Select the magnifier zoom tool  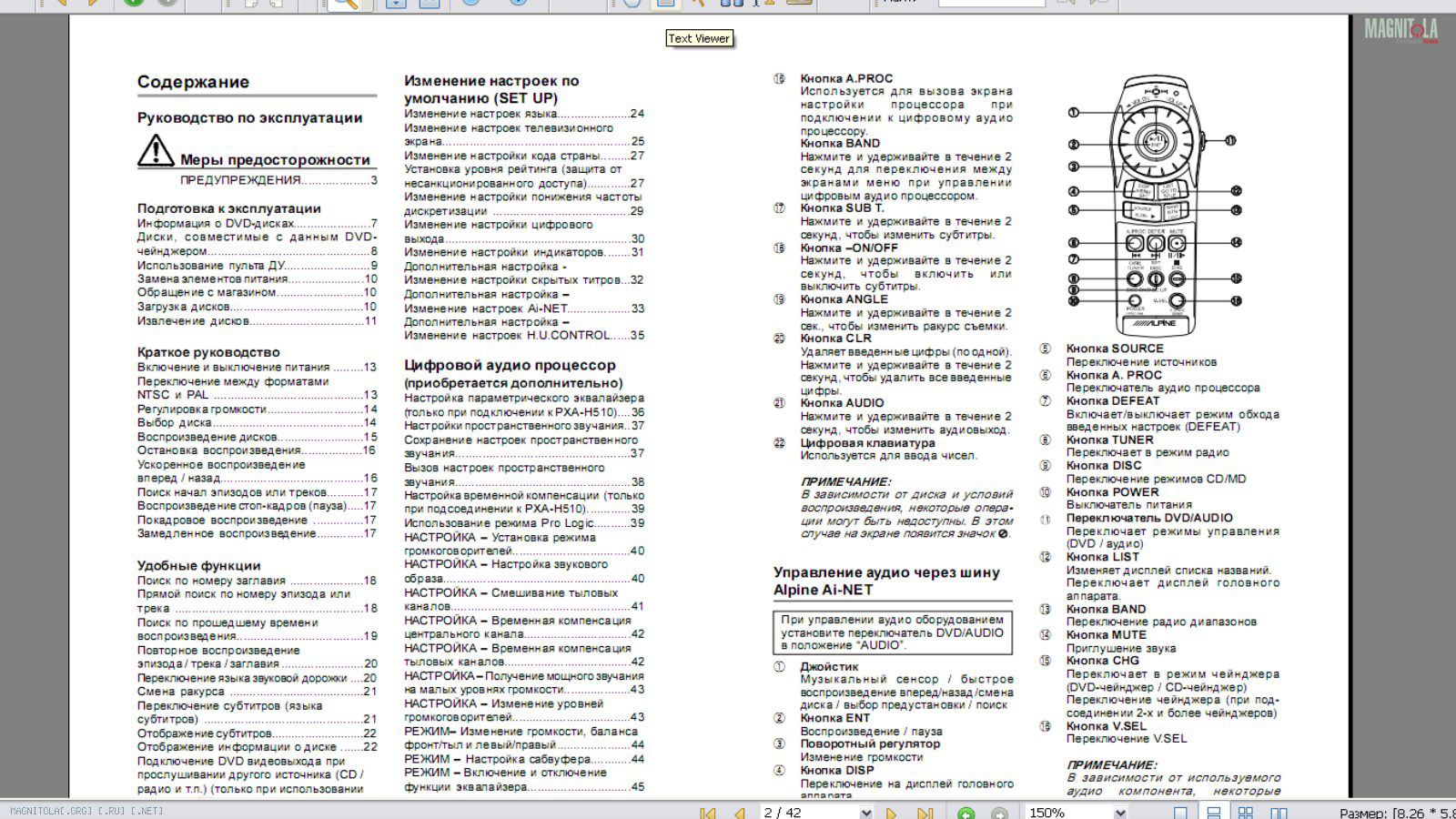[345, 3]
